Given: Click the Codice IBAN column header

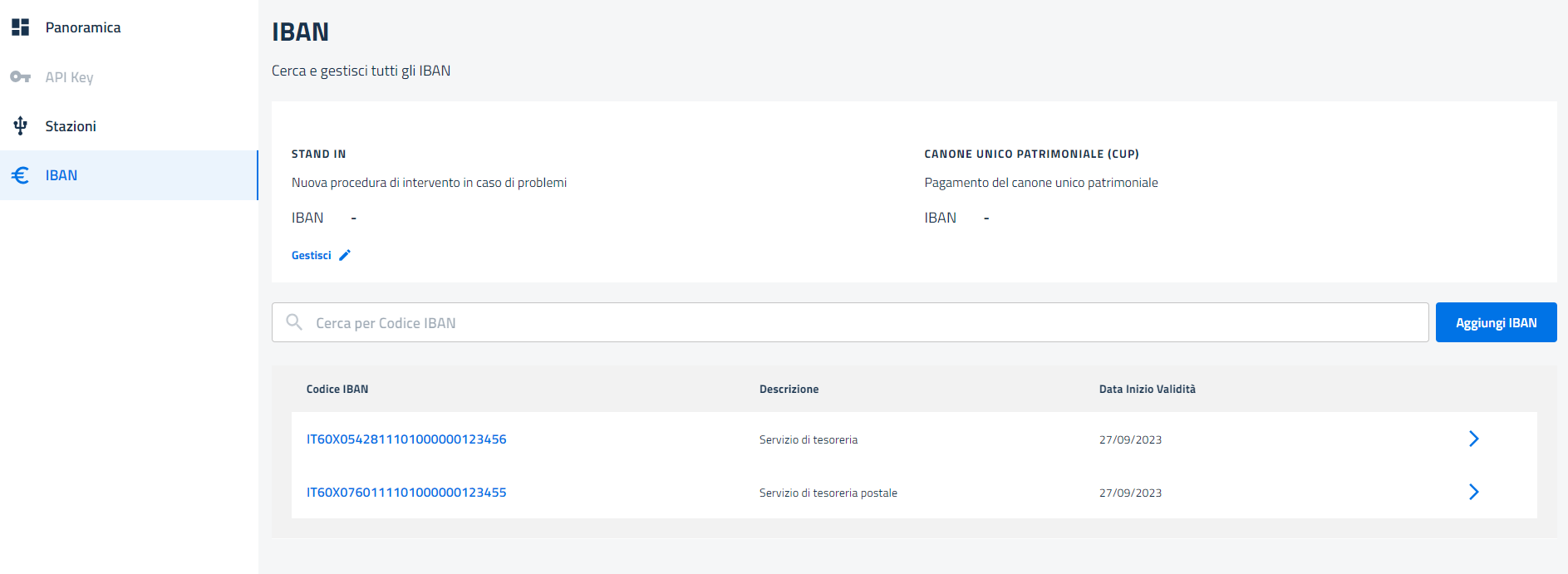Looking at the screenshot, I should [x=337, y=389].
